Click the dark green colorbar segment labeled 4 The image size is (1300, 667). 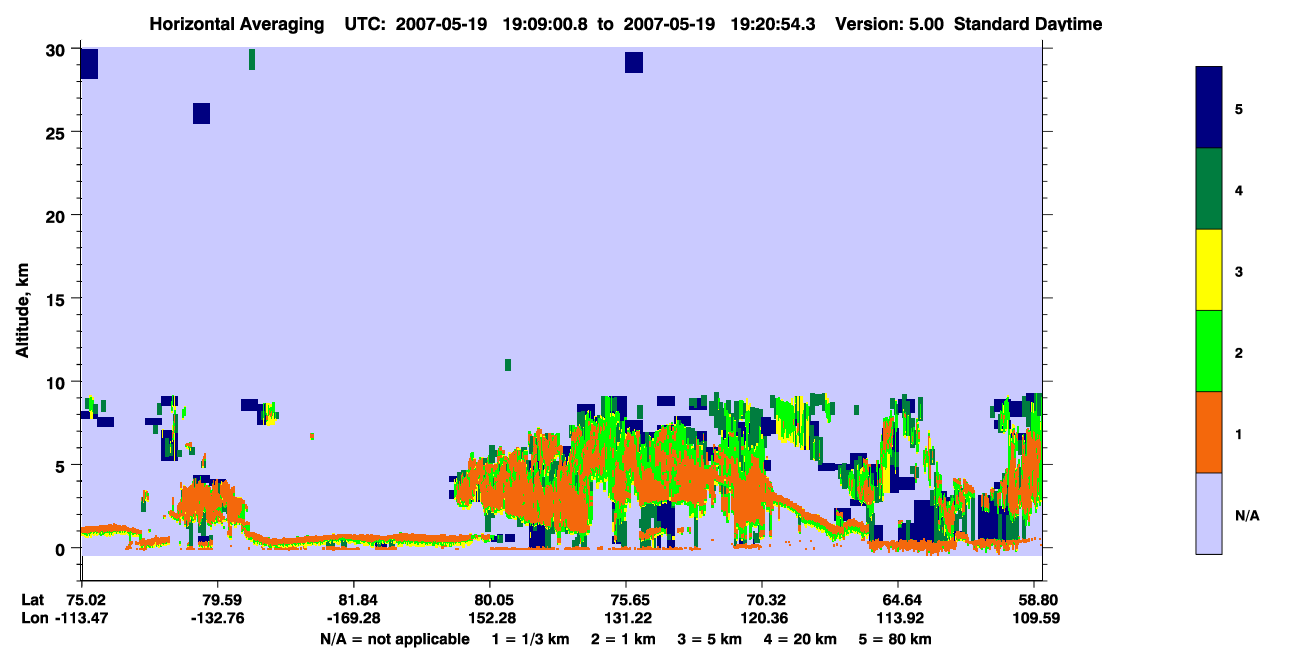tap(1209, 189)
